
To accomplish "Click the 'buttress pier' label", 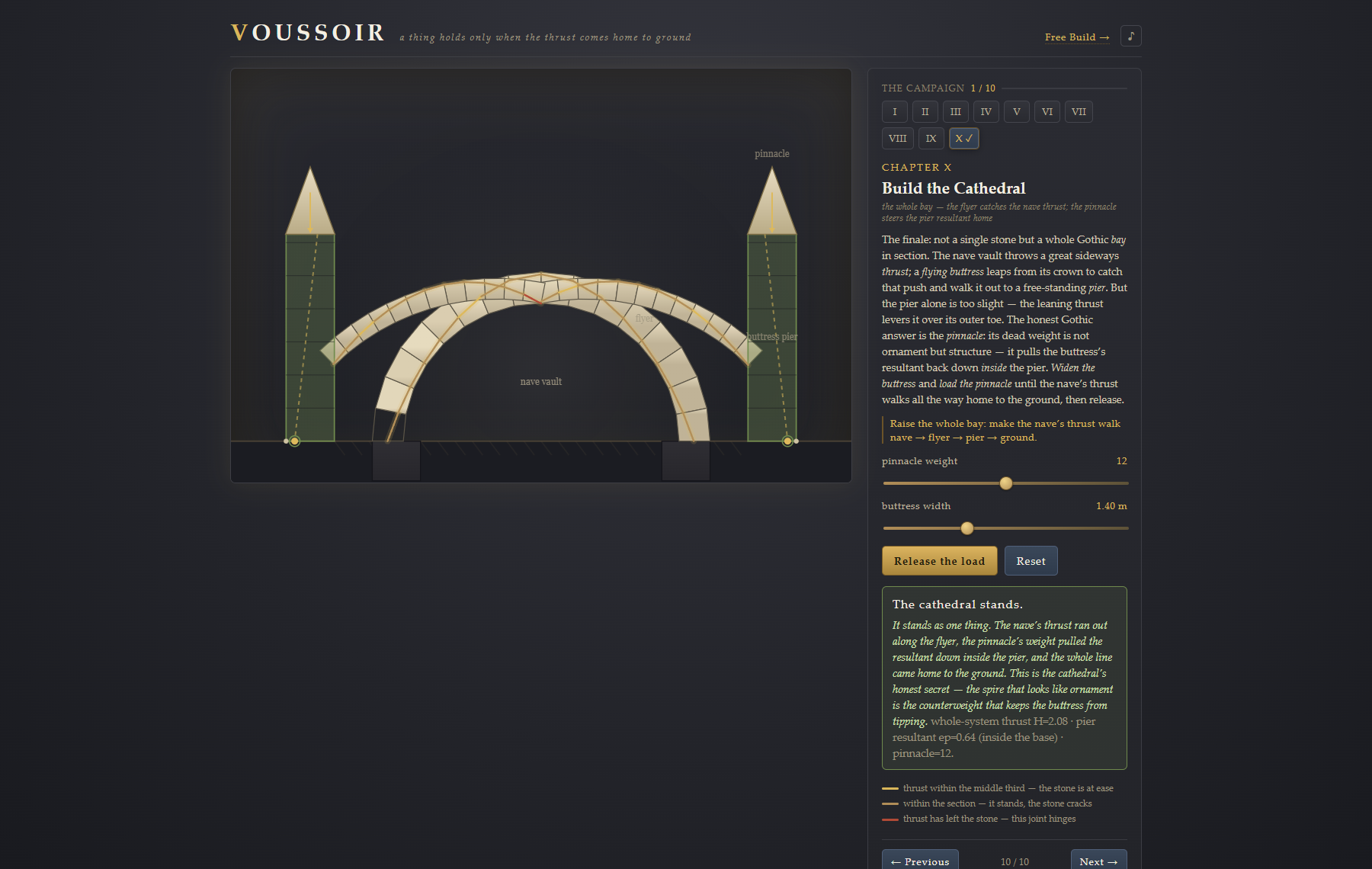I will point(772,336).
